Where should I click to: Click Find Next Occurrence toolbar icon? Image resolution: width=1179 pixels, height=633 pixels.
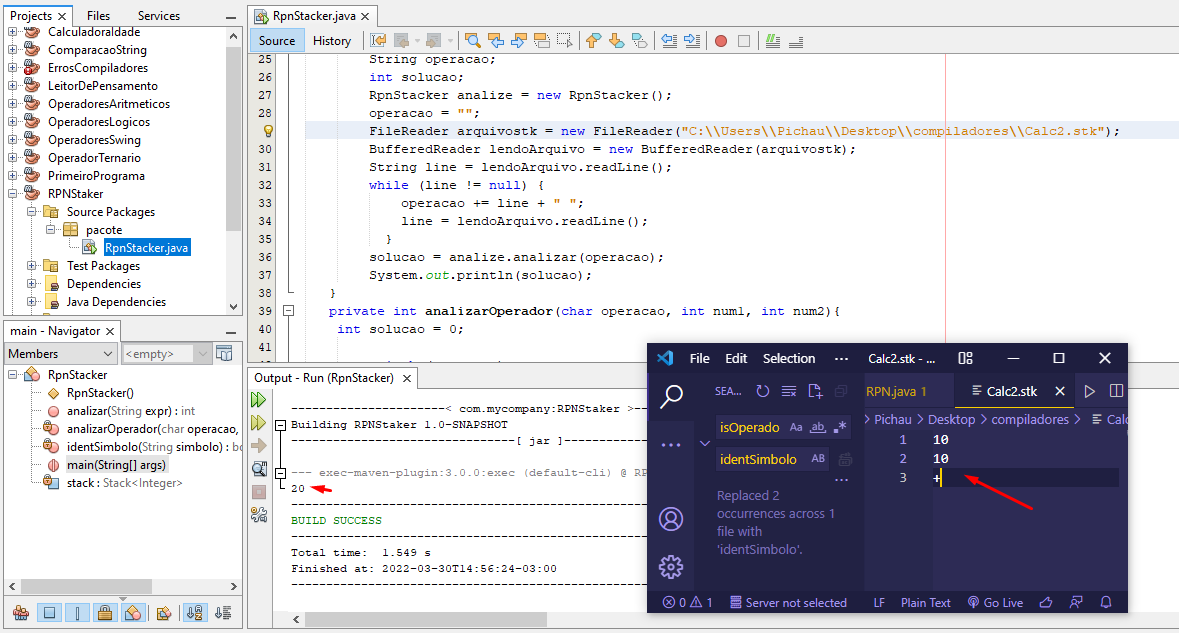point(519,41)
